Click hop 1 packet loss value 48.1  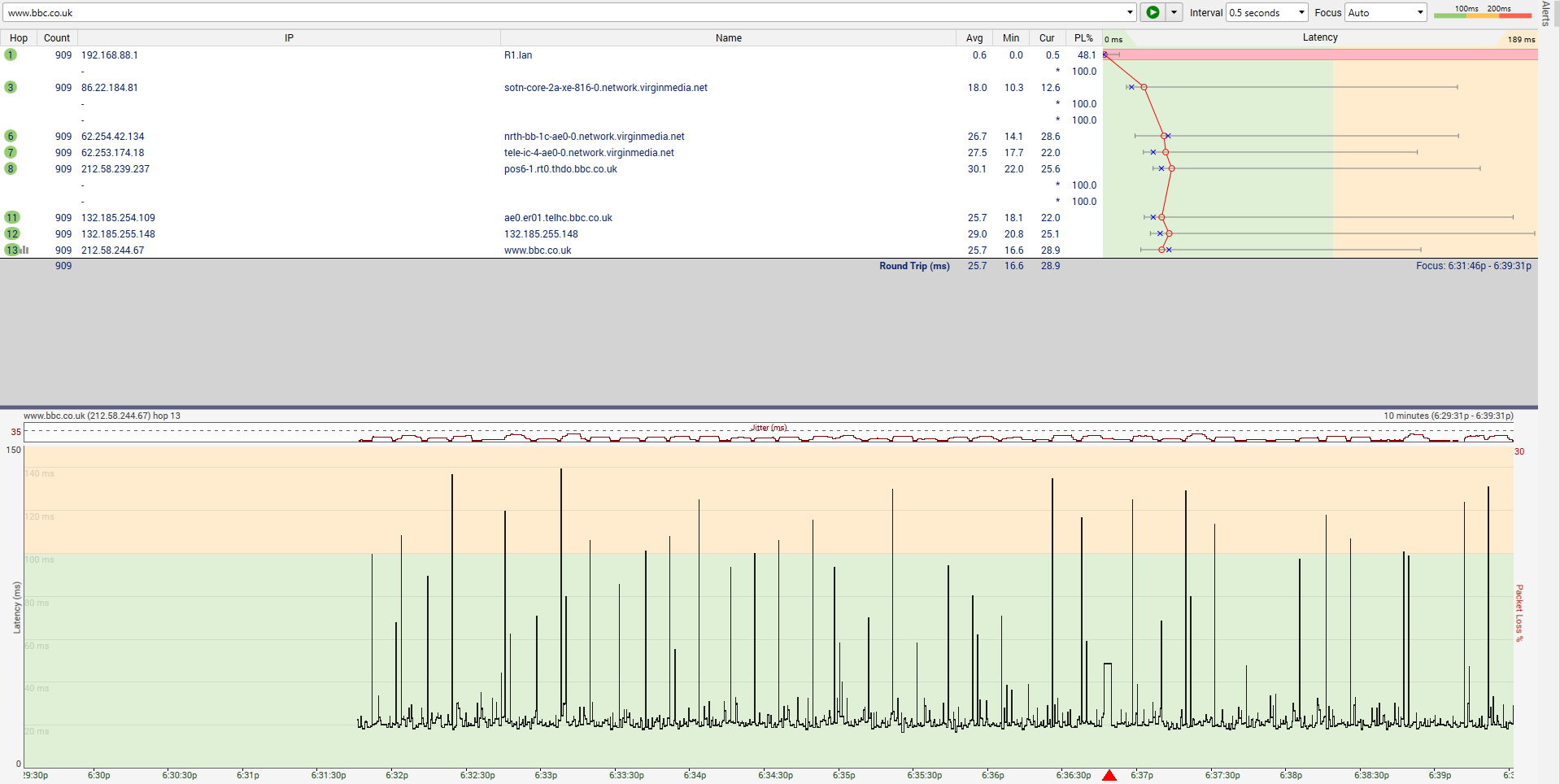tap(1087, 55)
